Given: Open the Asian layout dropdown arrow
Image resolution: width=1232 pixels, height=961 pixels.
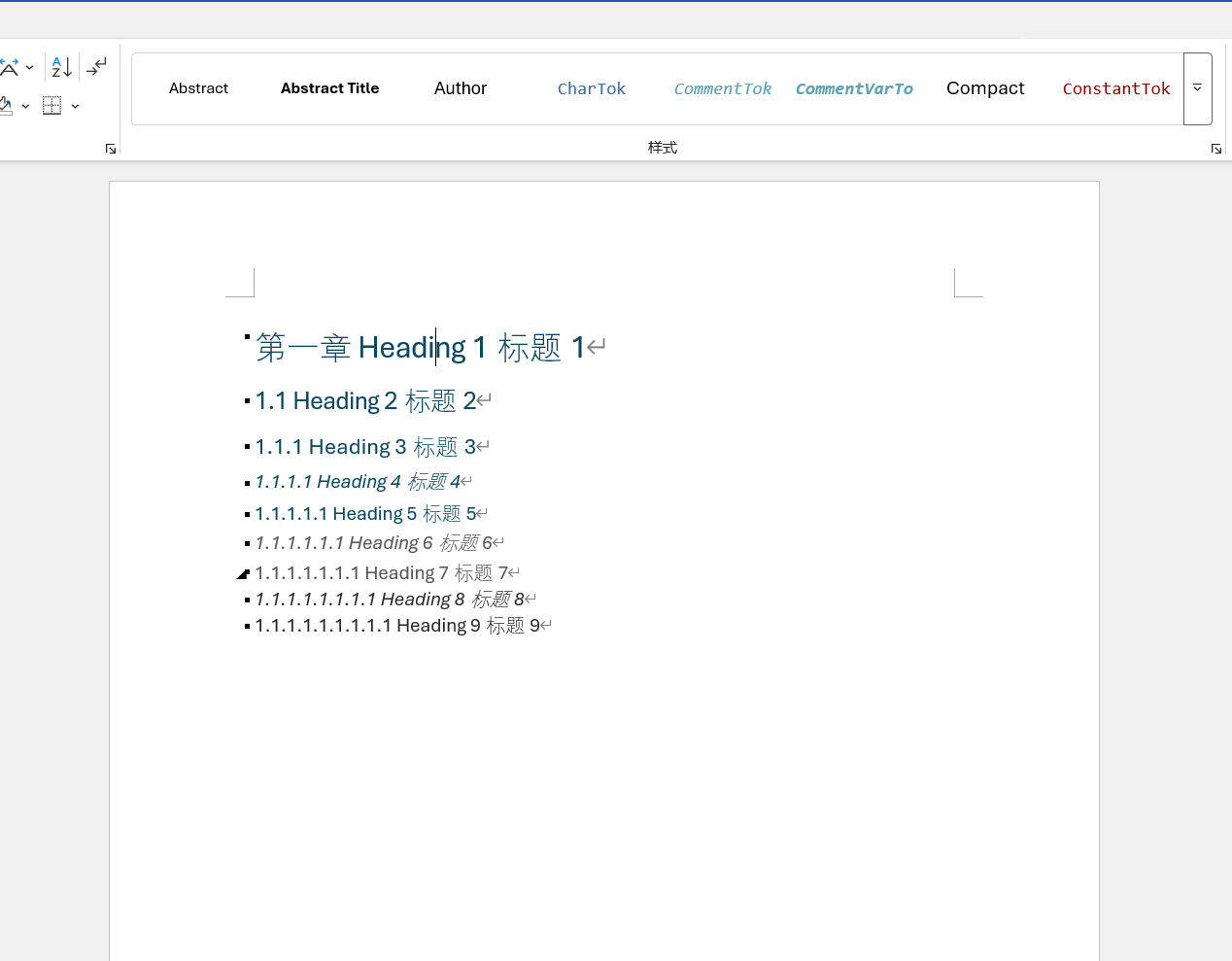Looking at the screenshot, I should click(30, 67).
